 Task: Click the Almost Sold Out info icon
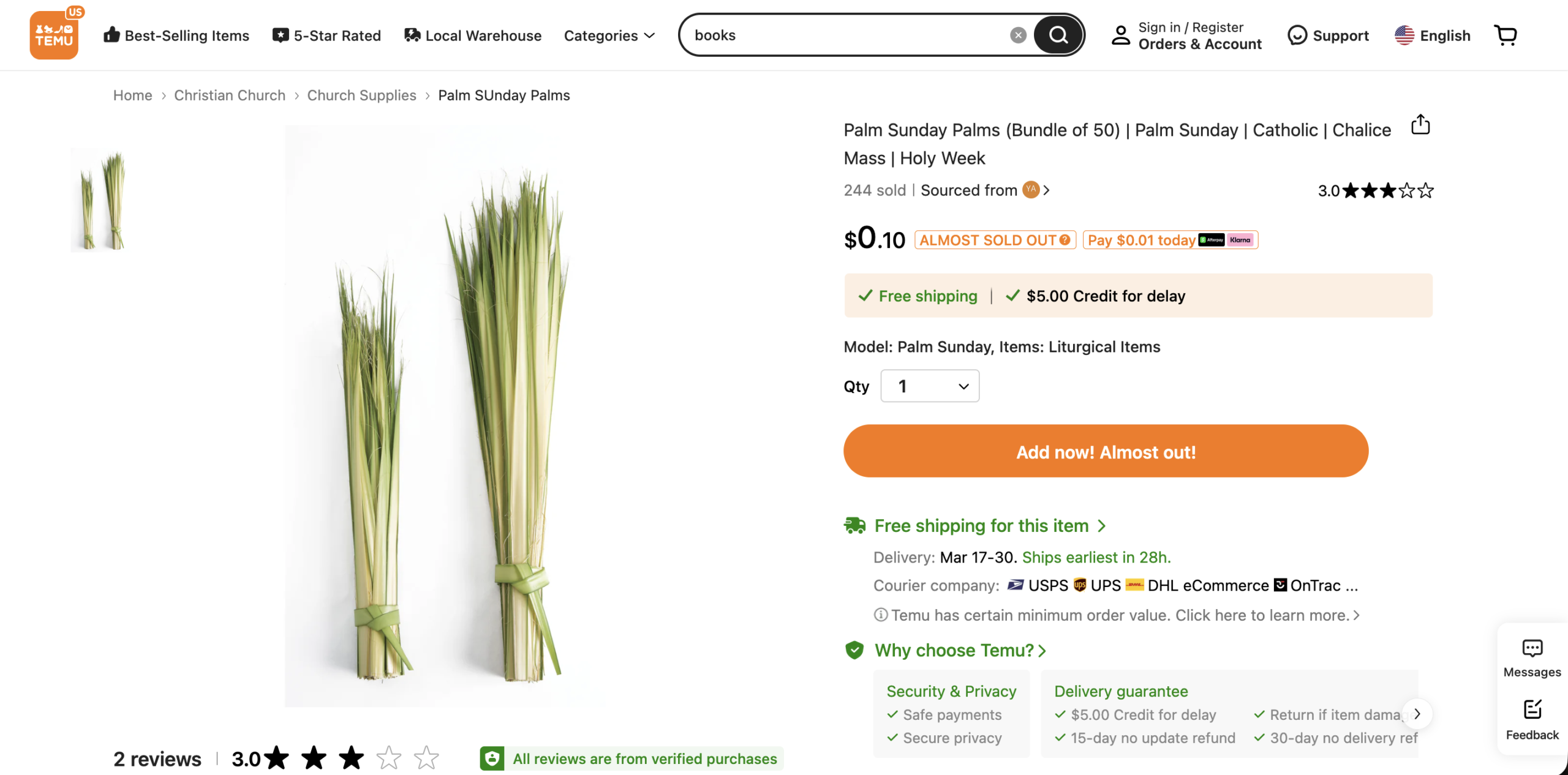click(1065, 240)
